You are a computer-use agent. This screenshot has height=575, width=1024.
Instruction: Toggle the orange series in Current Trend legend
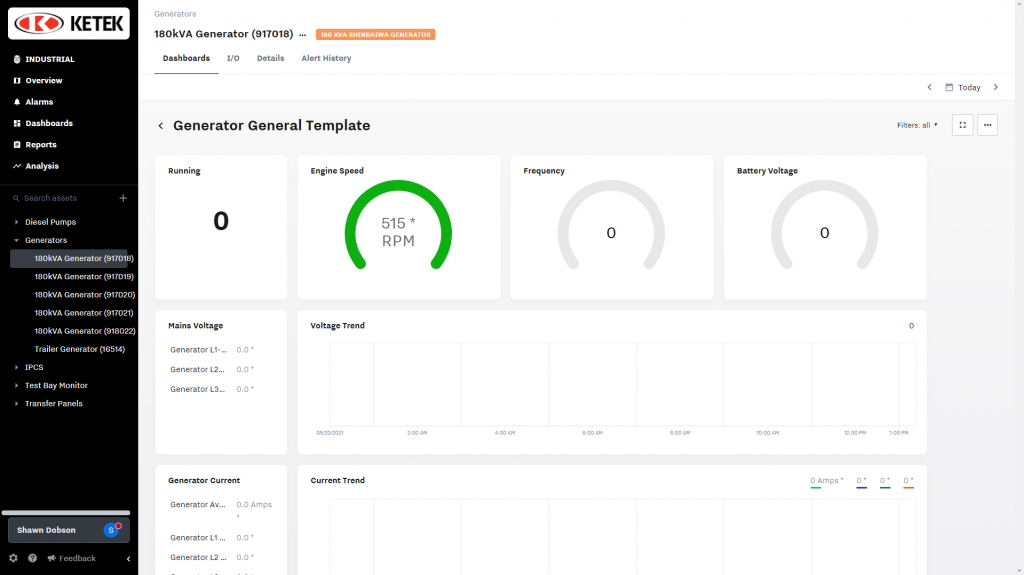(x=908, y=482)
